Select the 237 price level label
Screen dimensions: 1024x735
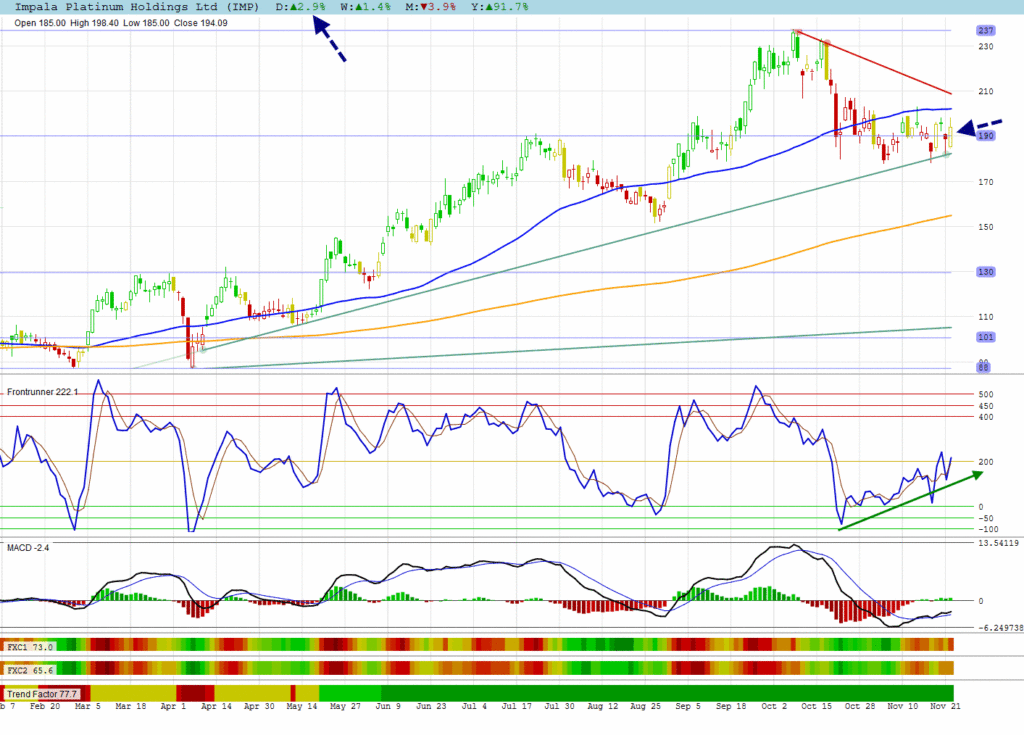tap(985, 30)
